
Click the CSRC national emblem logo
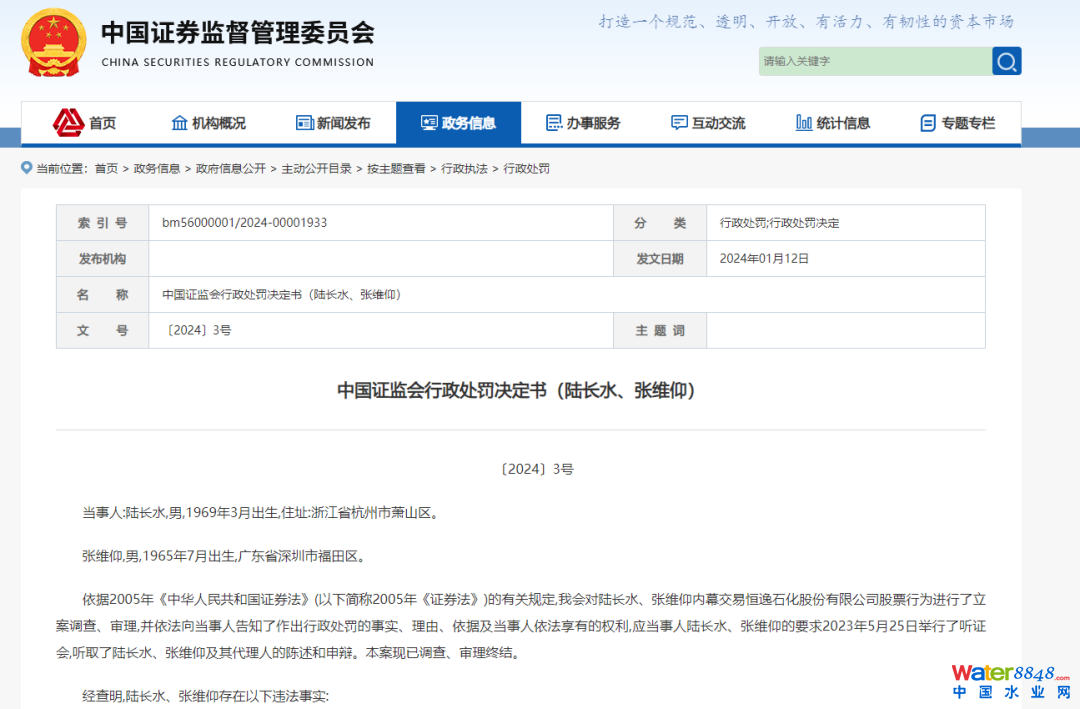(54, 45)
